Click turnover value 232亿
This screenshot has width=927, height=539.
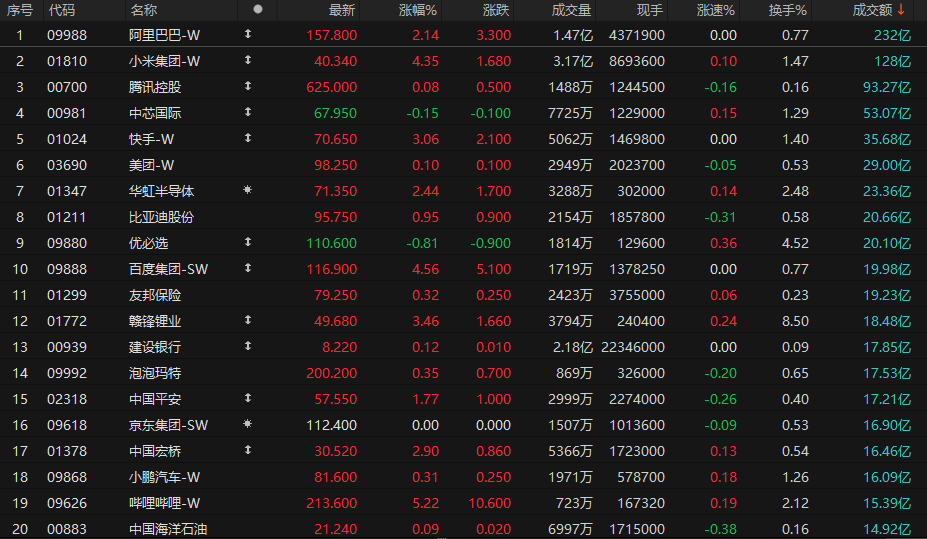[x=893, y=35]
